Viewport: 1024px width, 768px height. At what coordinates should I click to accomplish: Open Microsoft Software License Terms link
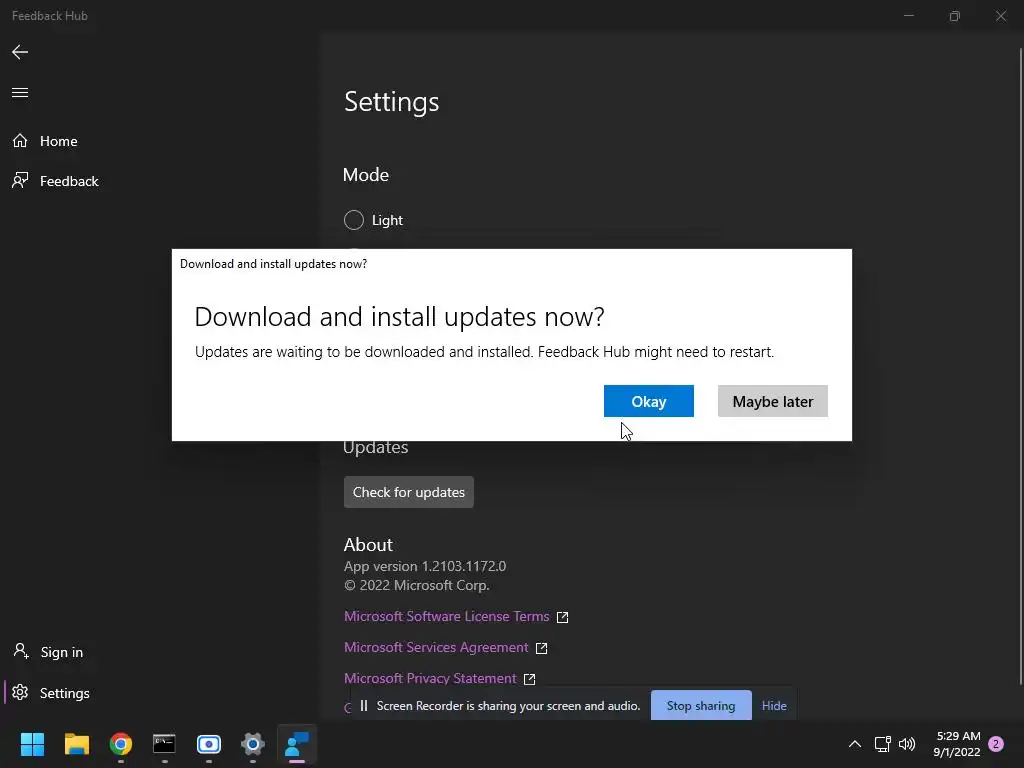[x=447, y=616]
